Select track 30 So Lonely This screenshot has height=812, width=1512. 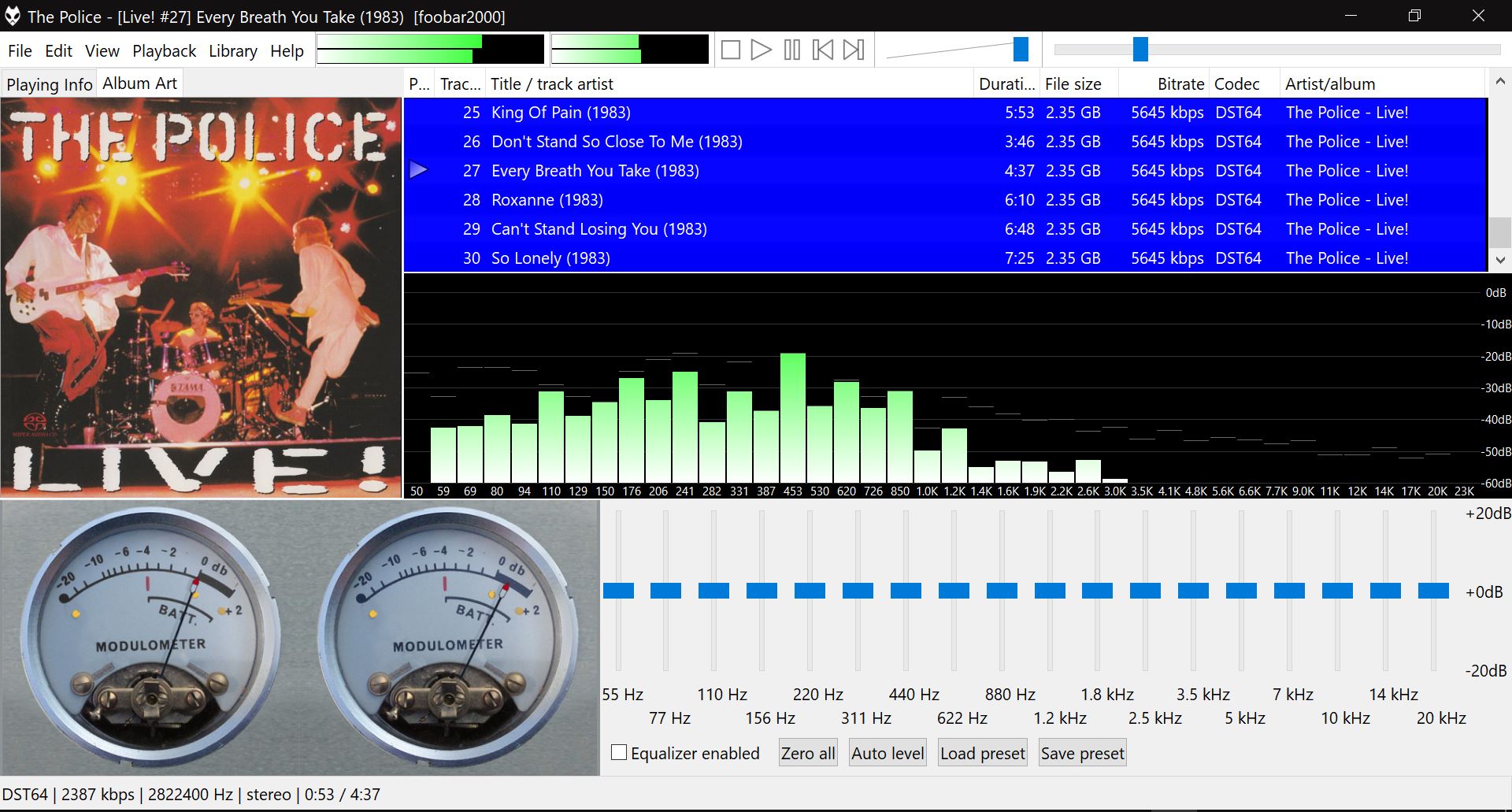coord(945,258)
